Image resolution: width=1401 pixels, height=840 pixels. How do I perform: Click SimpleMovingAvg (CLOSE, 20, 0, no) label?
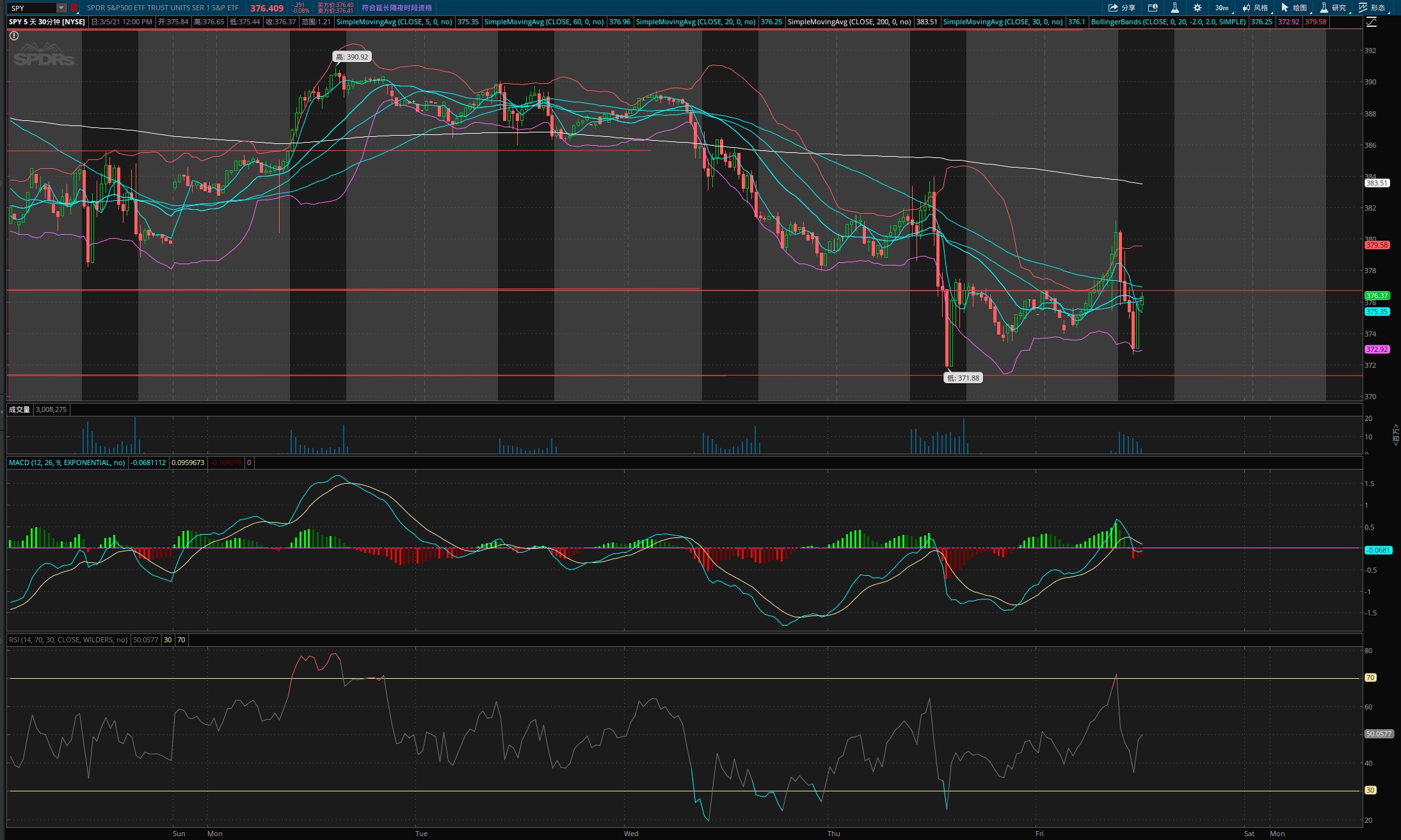[696, 22]
